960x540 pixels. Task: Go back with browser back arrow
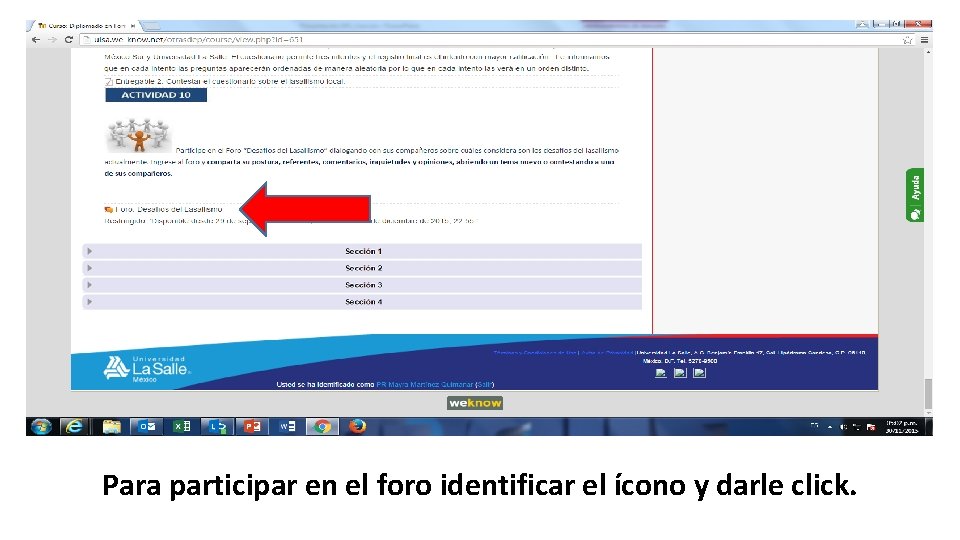36,40
